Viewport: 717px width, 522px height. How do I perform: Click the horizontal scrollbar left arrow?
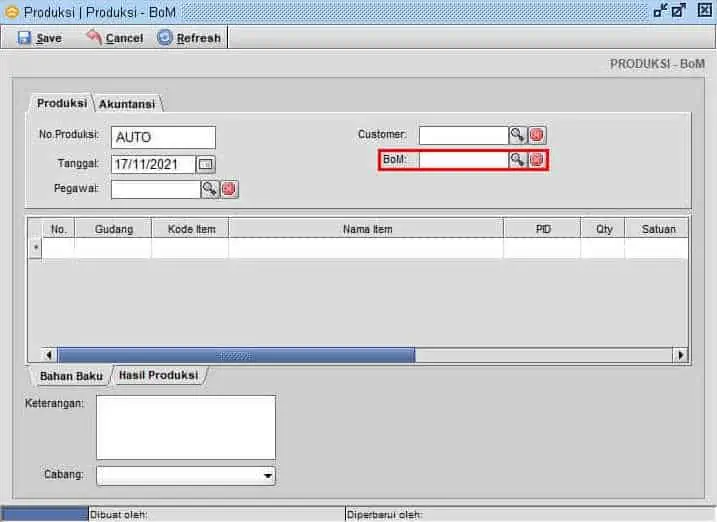pos(48,355)
